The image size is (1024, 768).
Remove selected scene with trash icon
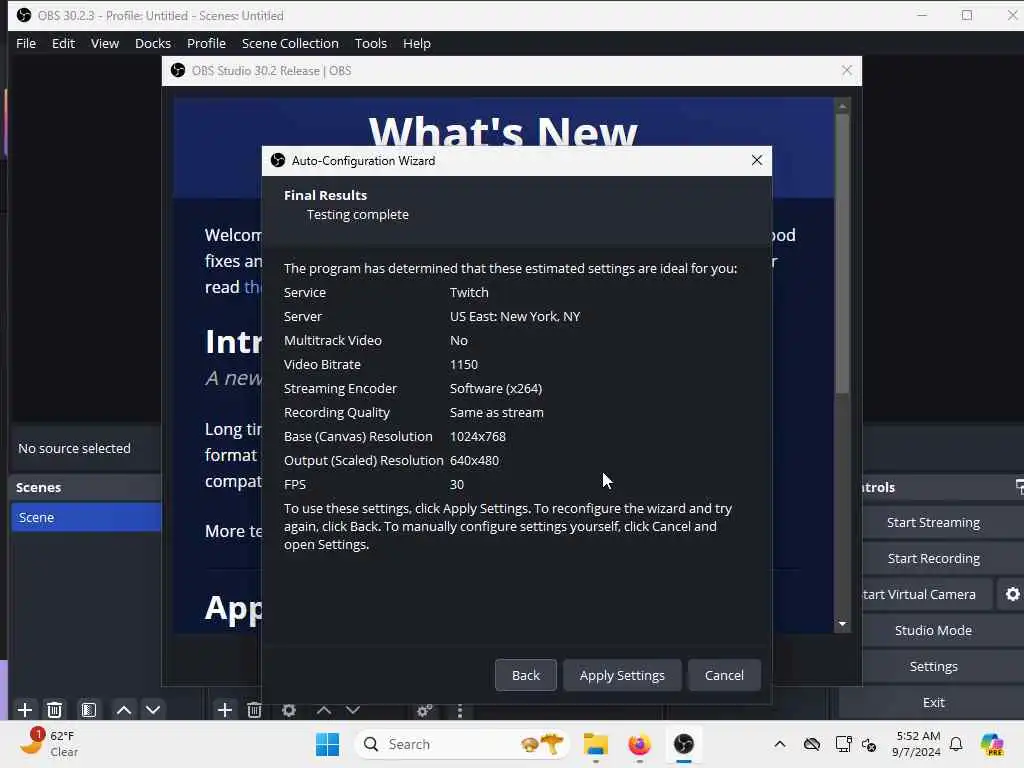pos(55,709)
